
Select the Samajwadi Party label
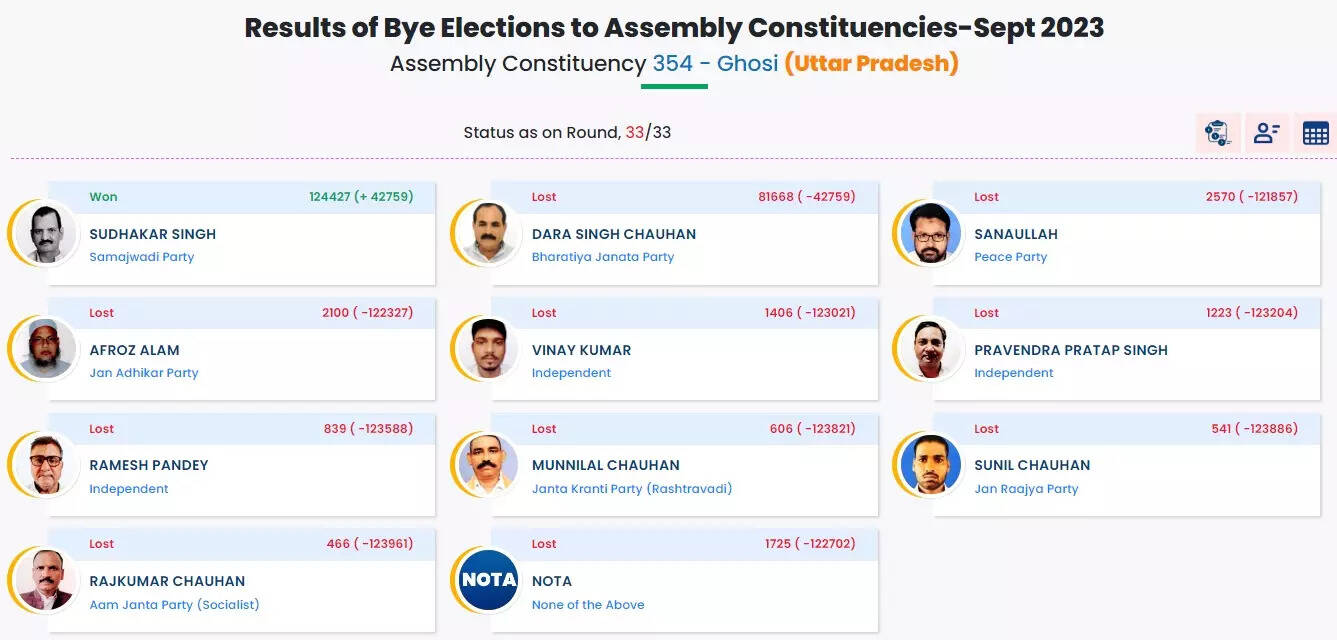pos(142,257)
